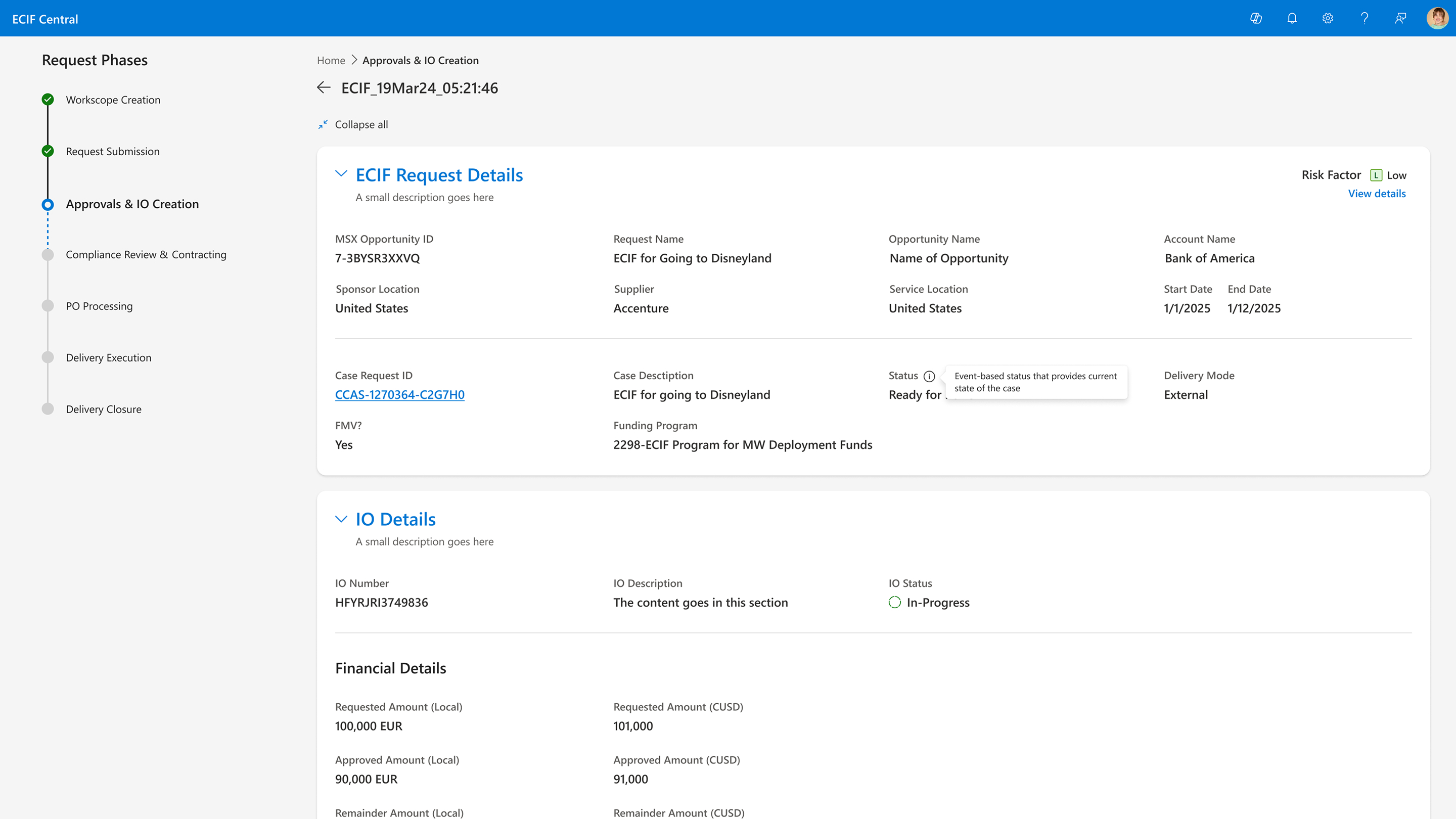1456x819 pixels.
Task: Go to Home breadcrumb
Action: [x=331, y=61]
